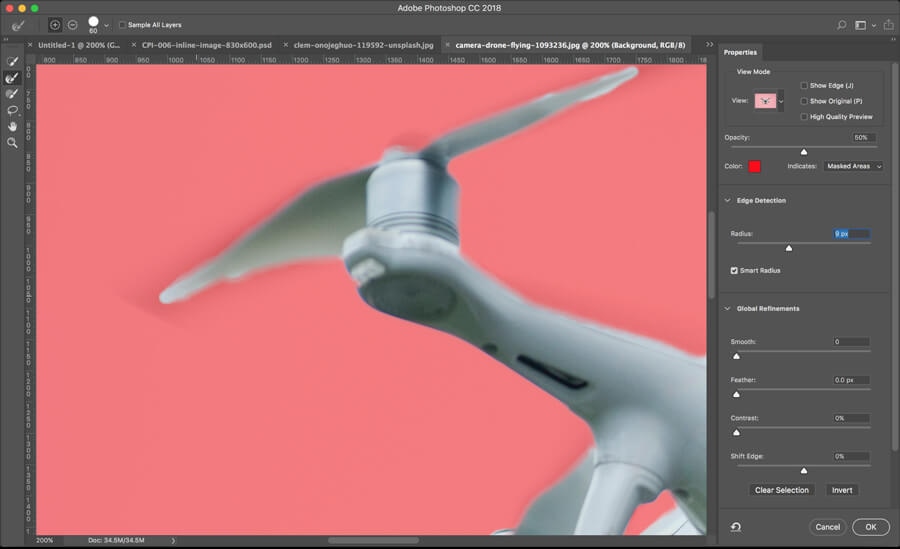Activate the Hand tool

13,126
